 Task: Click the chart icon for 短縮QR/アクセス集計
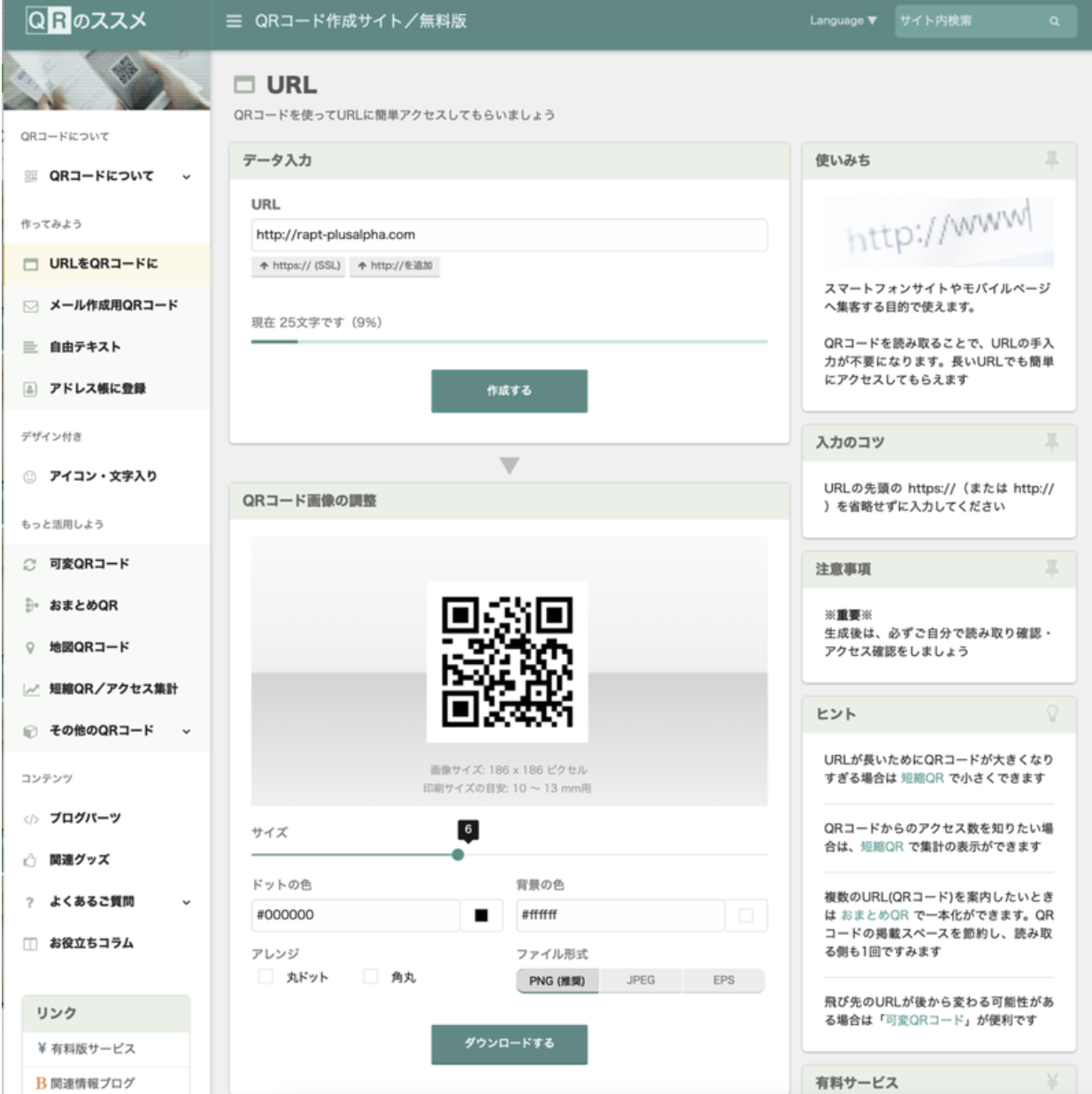coord(31,689)
